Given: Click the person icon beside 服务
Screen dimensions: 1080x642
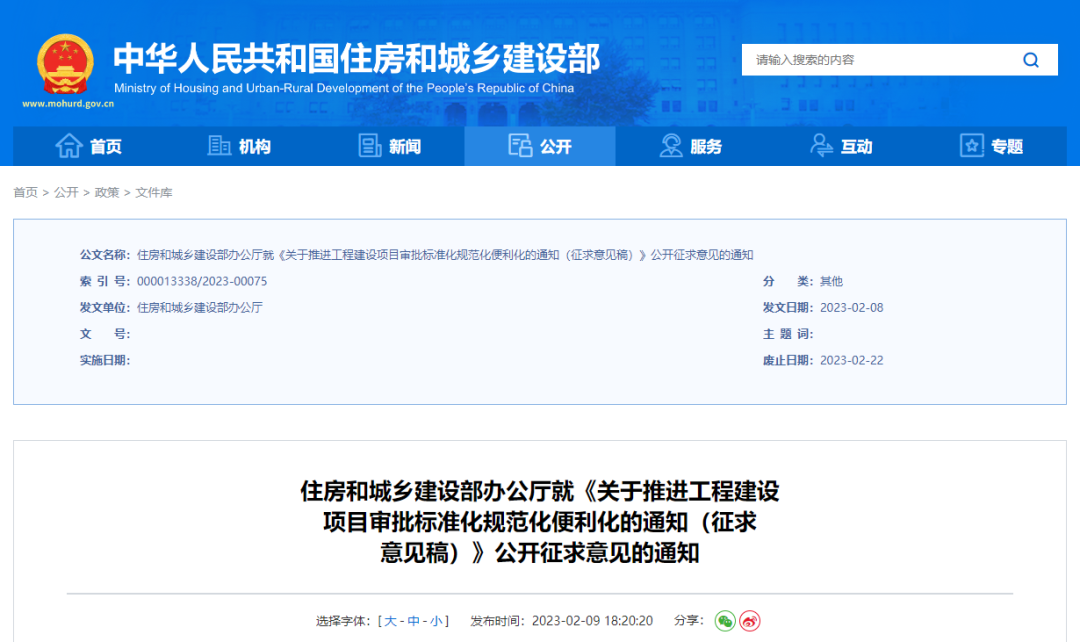Looking at the screenshot, I should pyautogui.click(x=670, y=146).
